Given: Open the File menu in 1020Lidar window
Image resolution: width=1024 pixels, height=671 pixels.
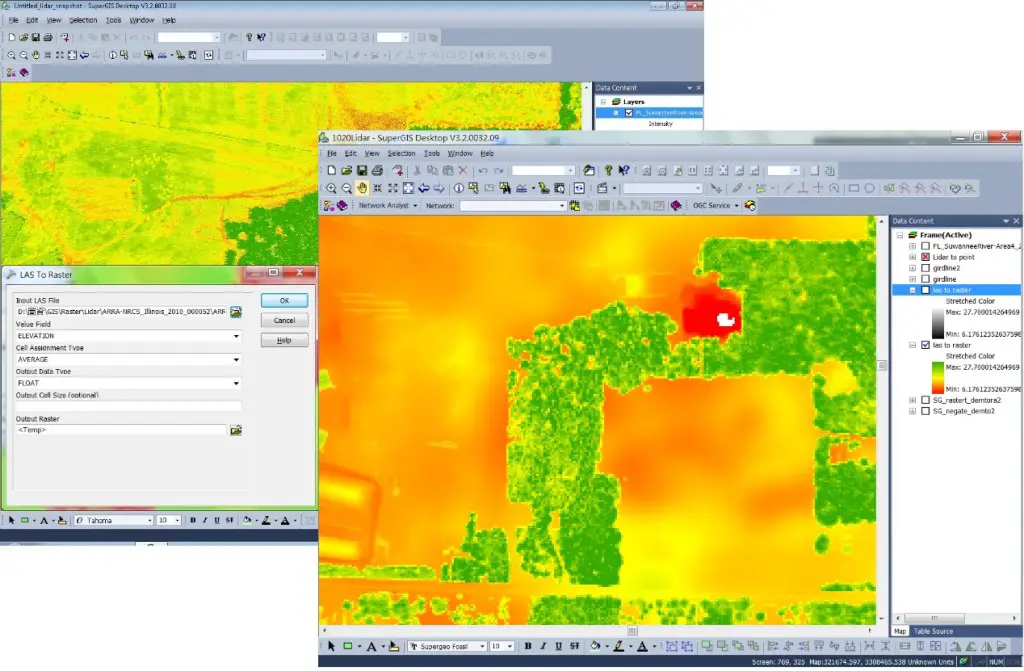Looking at the screenshot, I should pyautogui.click(x=332, y=154).
